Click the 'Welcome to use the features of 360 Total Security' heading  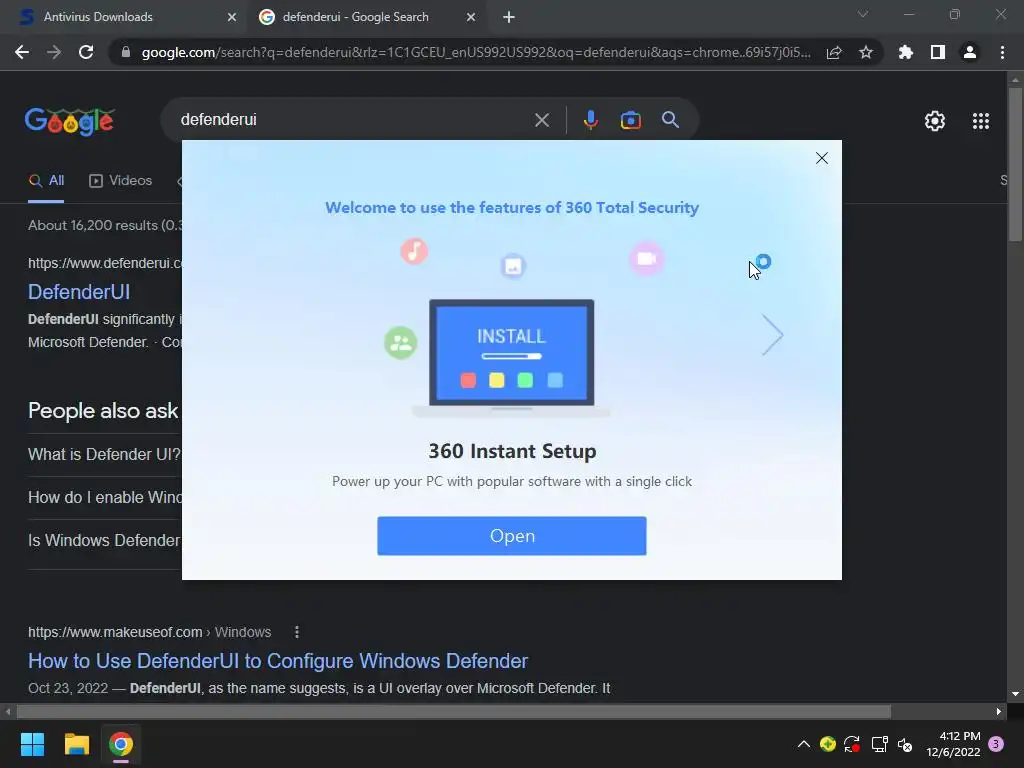point(512,208)
